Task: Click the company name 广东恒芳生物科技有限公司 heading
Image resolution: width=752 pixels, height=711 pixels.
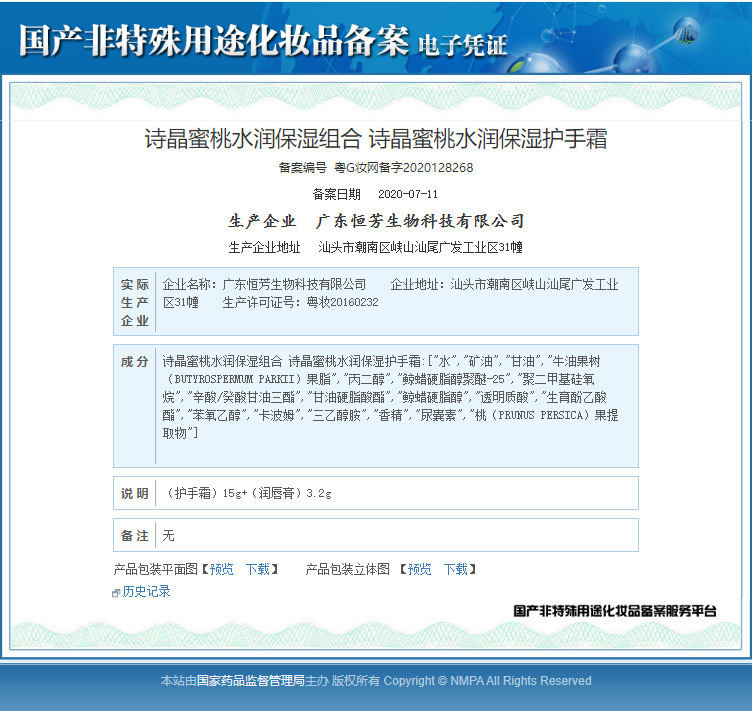Action: tap(420, 221)
